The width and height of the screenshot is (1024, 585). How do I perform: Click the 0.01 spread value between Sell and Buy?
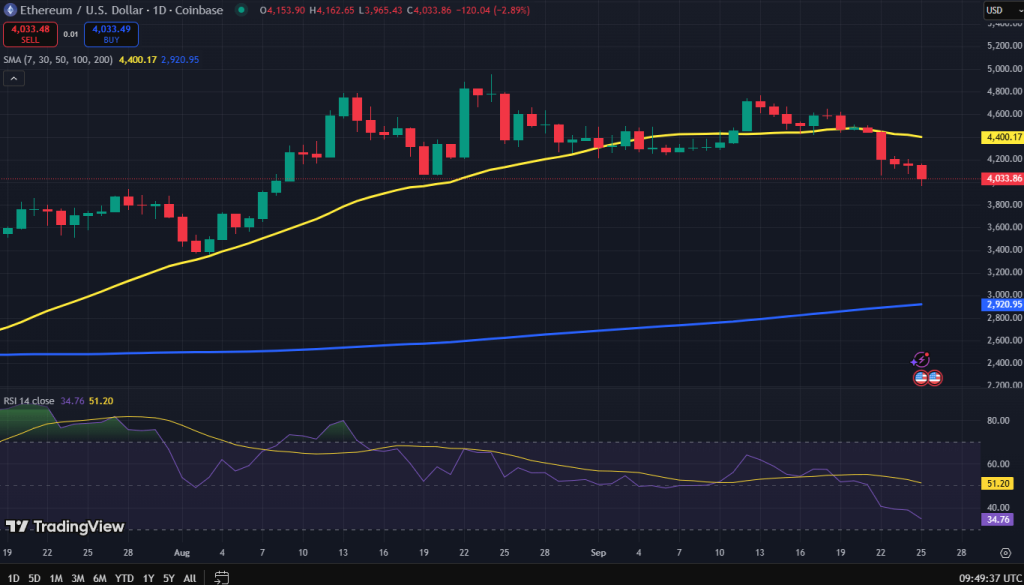(x=71, y=34)
